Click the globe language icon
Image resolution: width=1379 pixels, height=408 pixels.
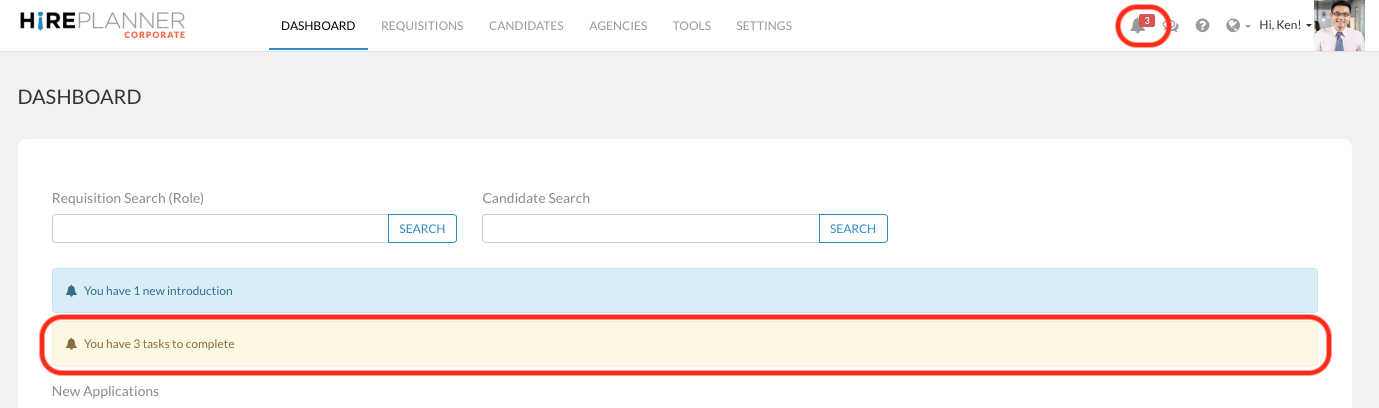pyautogui.click(x=1233, y=26)
